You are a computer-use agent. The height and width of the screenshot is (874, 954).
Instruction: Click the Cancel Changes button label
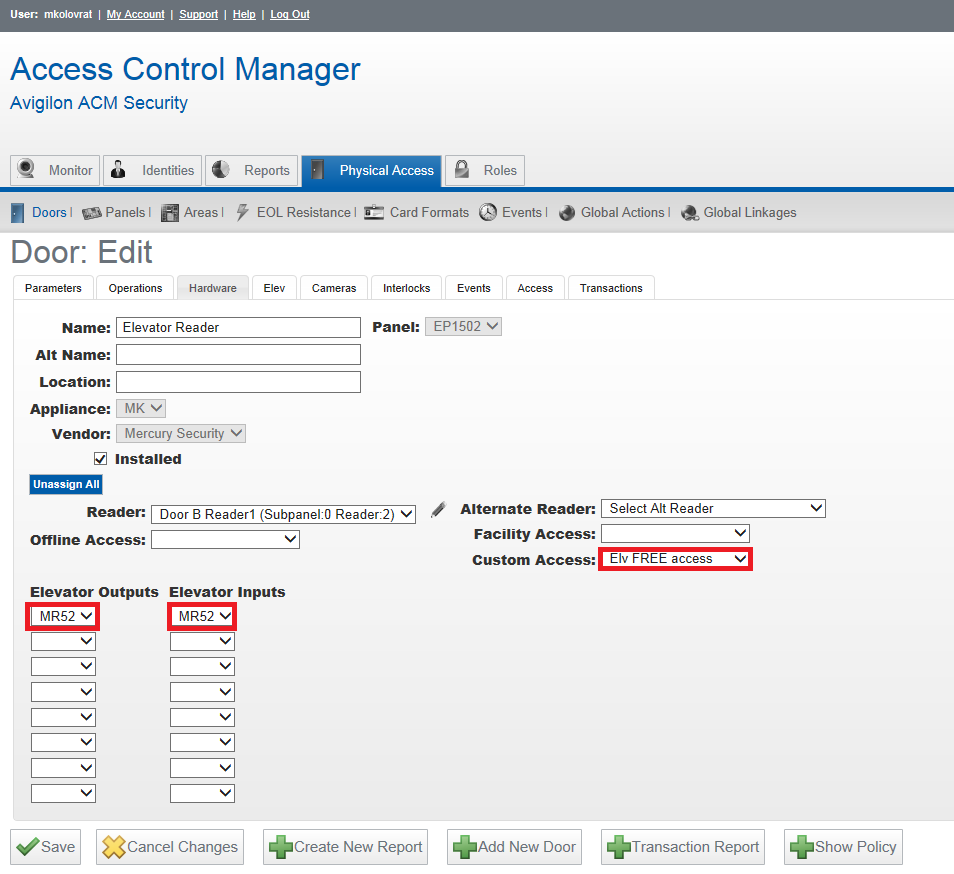point(182,847)
